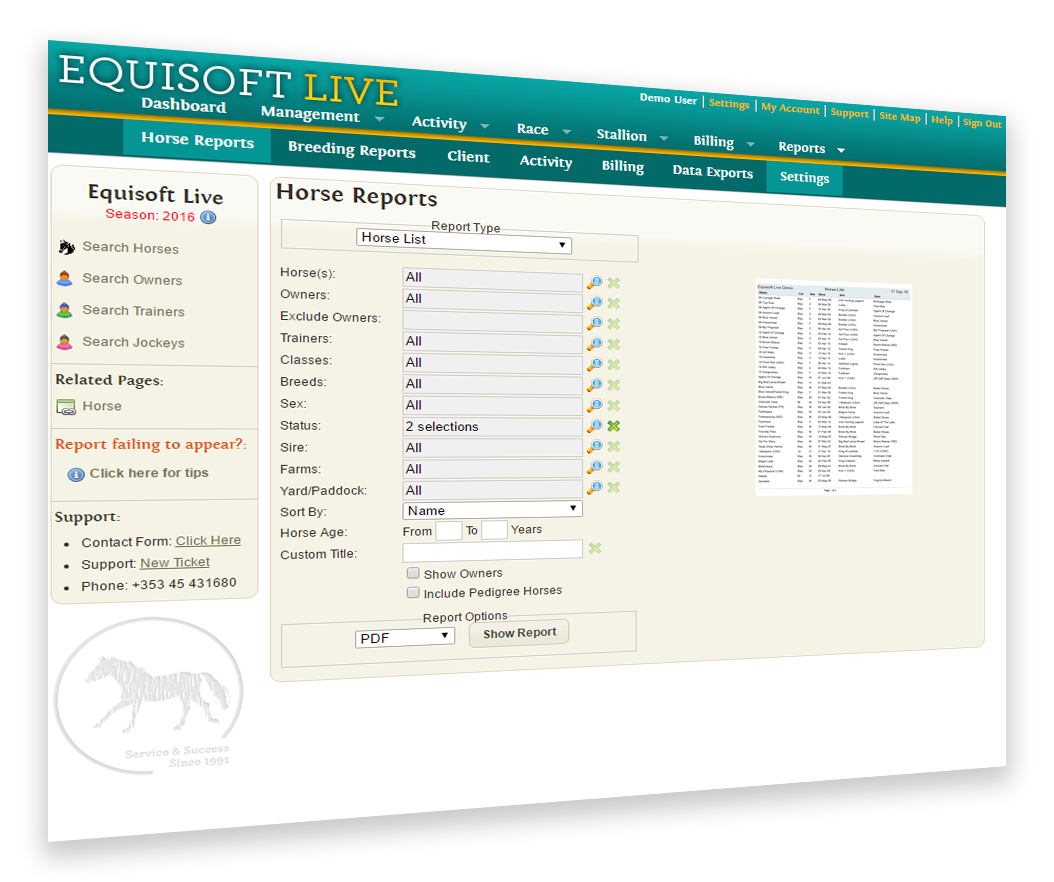
Task: Go to the Dashboard menu item
Action: (184, 105)
